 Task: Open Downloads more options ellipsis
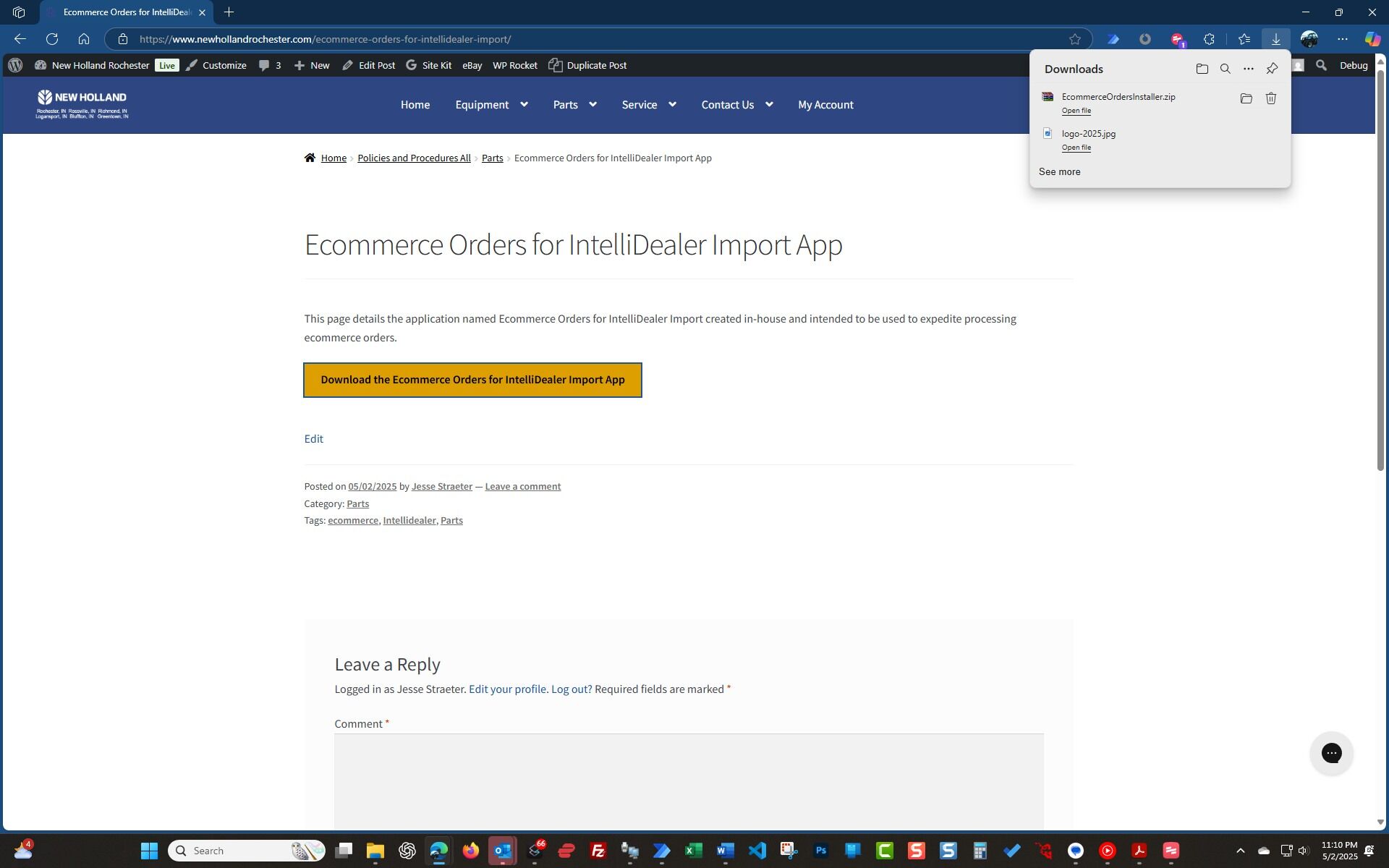click(x=1248, y=69)
